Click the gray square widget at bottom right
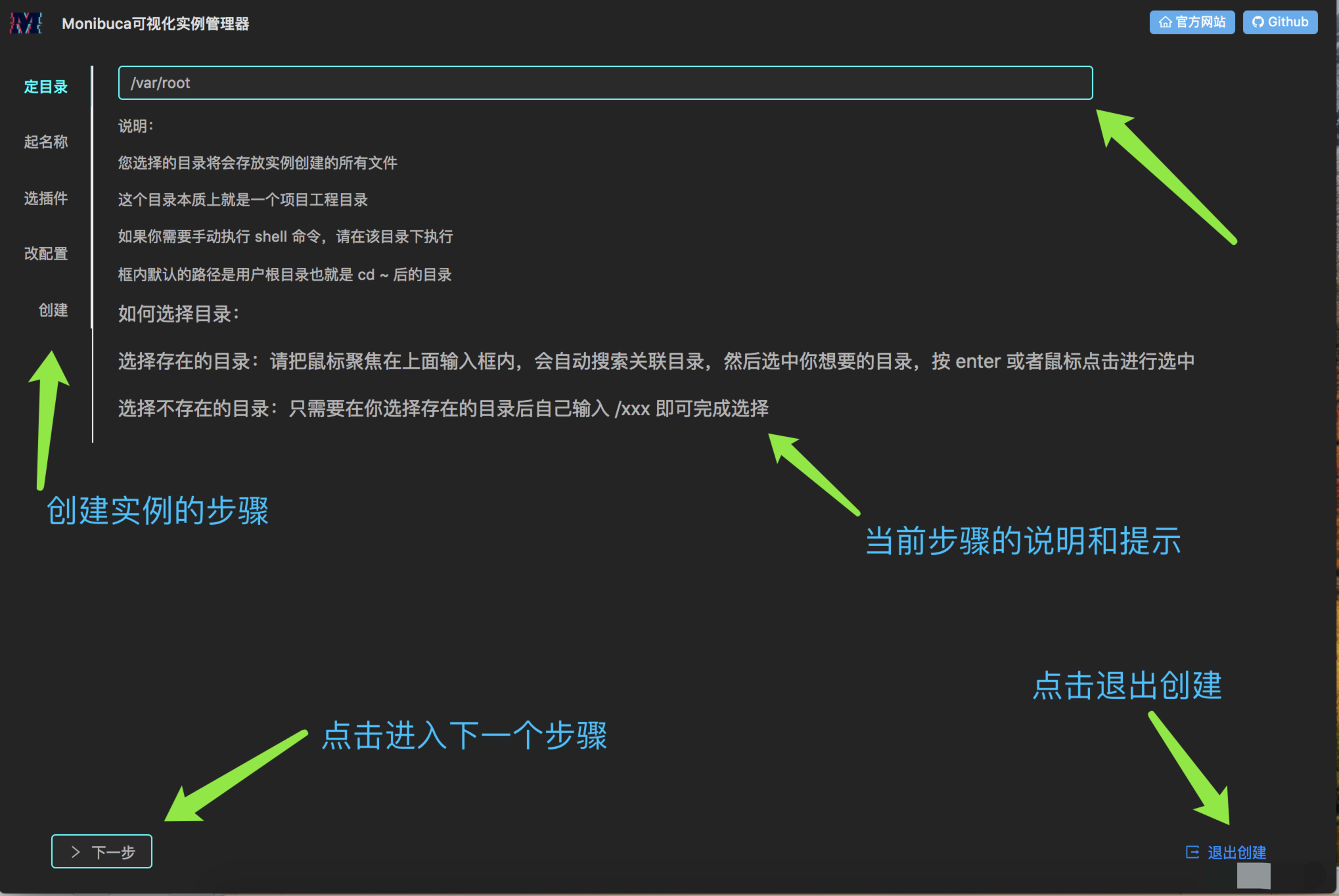 (1253, 876)
